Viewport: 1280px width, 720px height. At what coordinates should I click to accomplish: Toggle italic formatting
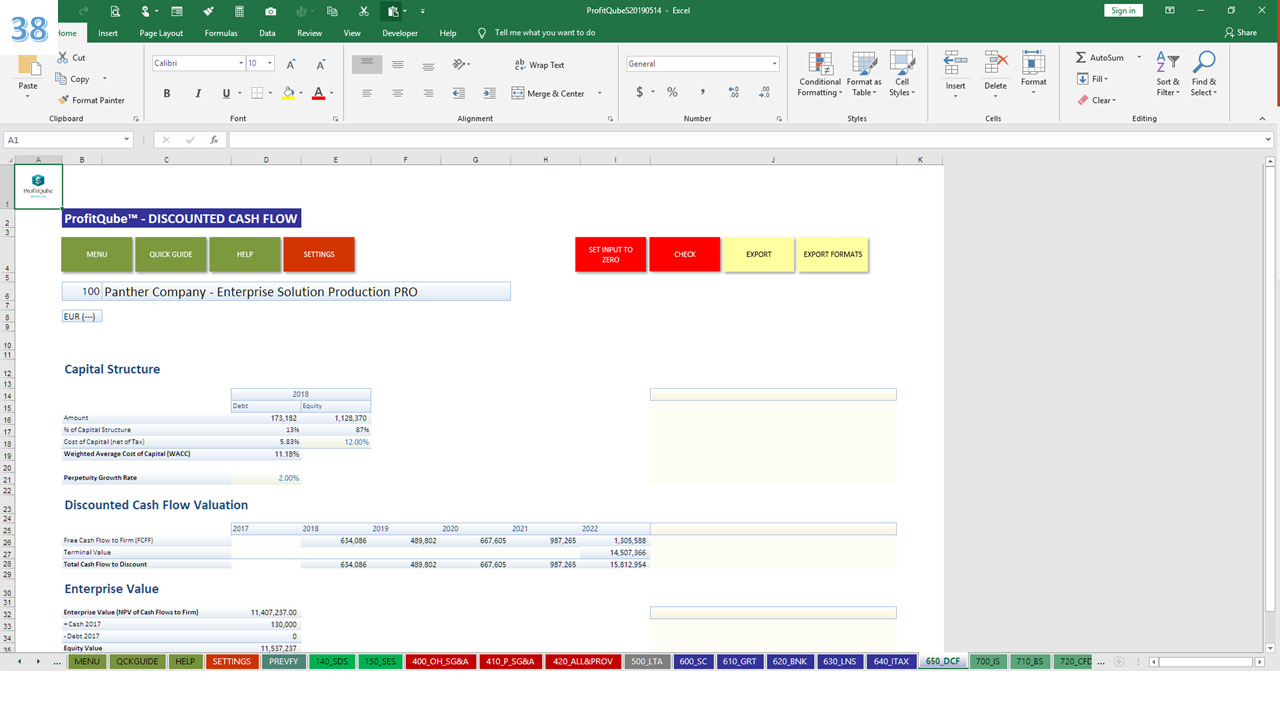click(197, 93)
